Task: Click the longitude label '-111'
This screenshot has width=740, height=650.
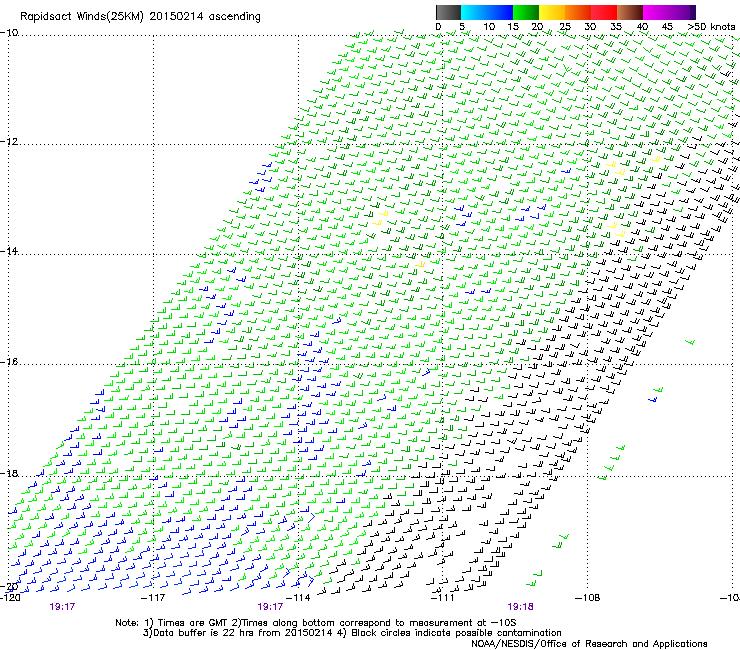Action: [x=442, y=598]
